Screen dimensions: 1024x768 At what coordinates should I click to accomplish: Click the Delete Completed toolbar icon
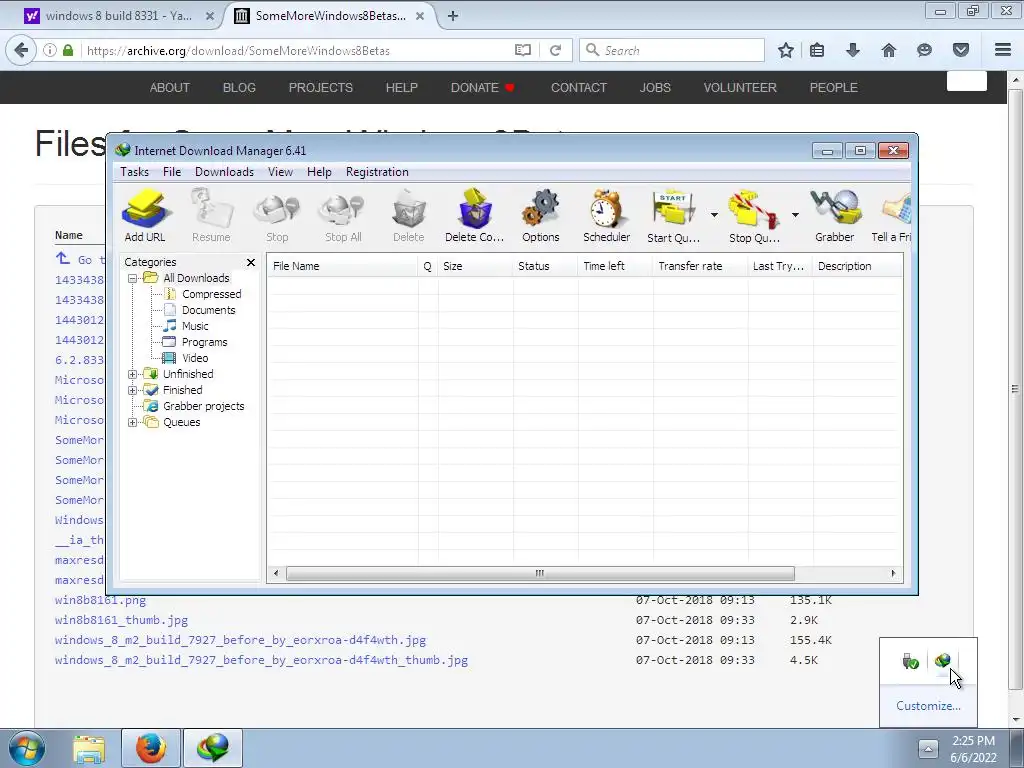pyautogui.click(x=475, y=216)
